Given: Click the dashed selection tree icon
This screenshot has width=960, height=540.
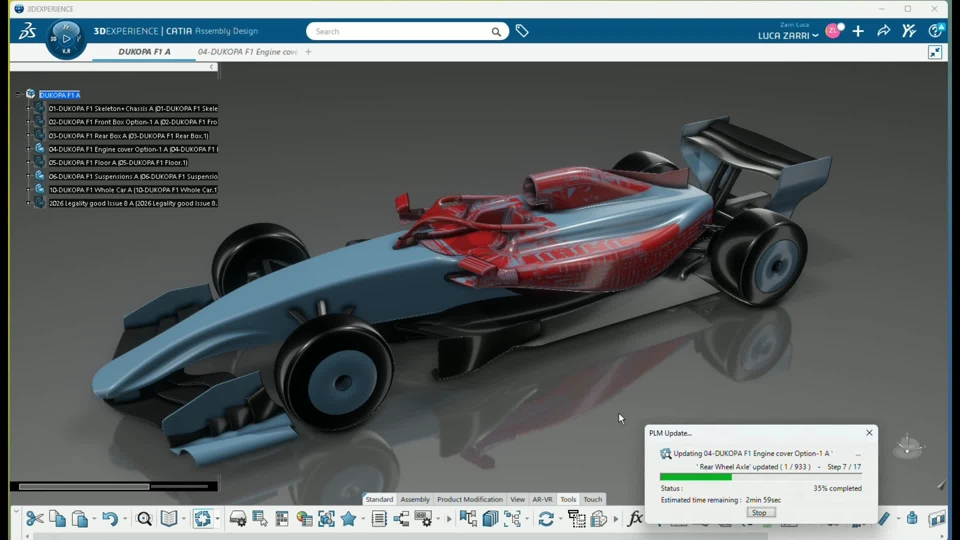Looking at the screenshot, I should (x=577, y=519).
